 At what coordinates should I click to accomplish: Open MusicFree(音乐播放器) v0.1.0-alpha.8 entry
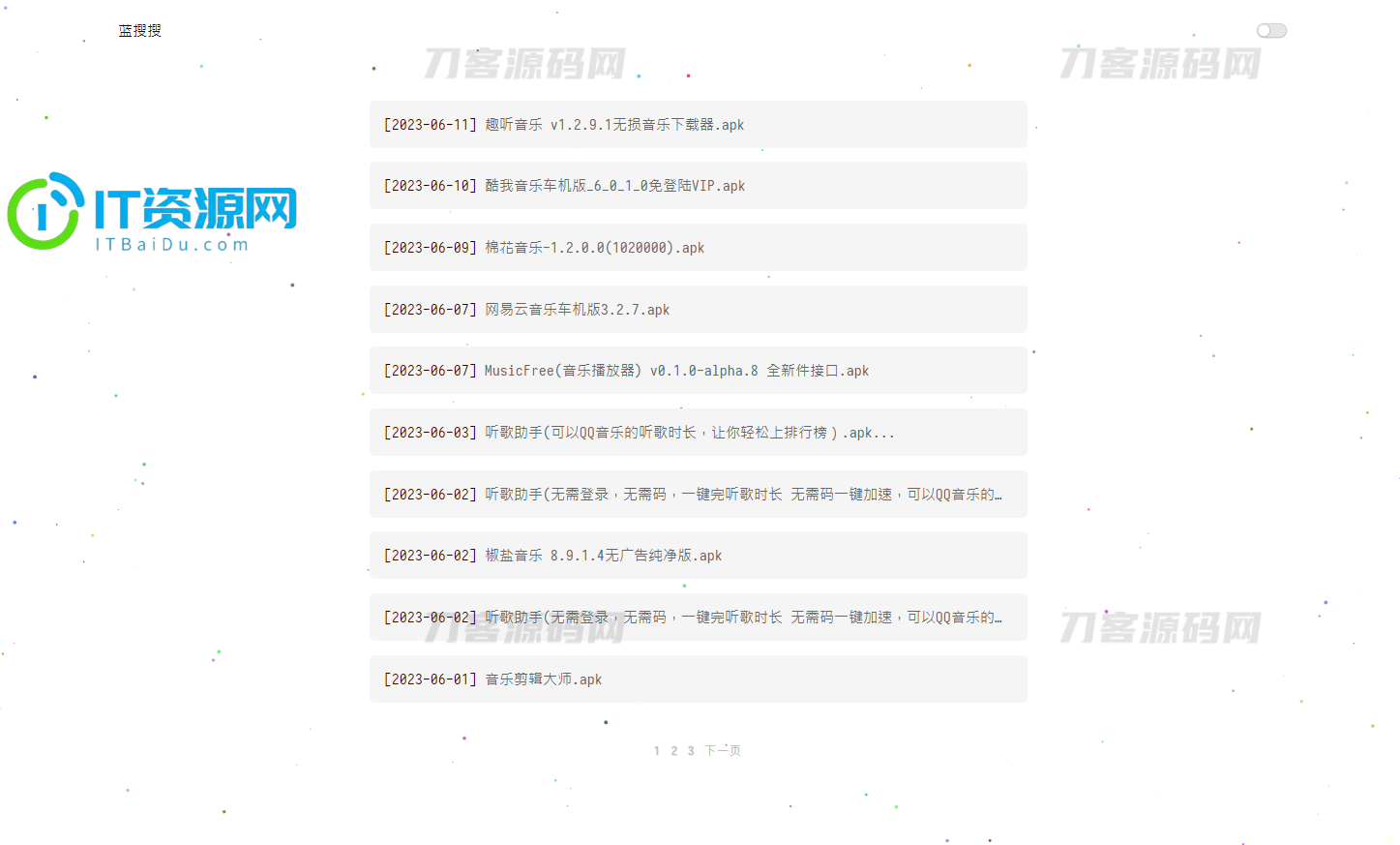pyautogui.click(x=699, y=371)
